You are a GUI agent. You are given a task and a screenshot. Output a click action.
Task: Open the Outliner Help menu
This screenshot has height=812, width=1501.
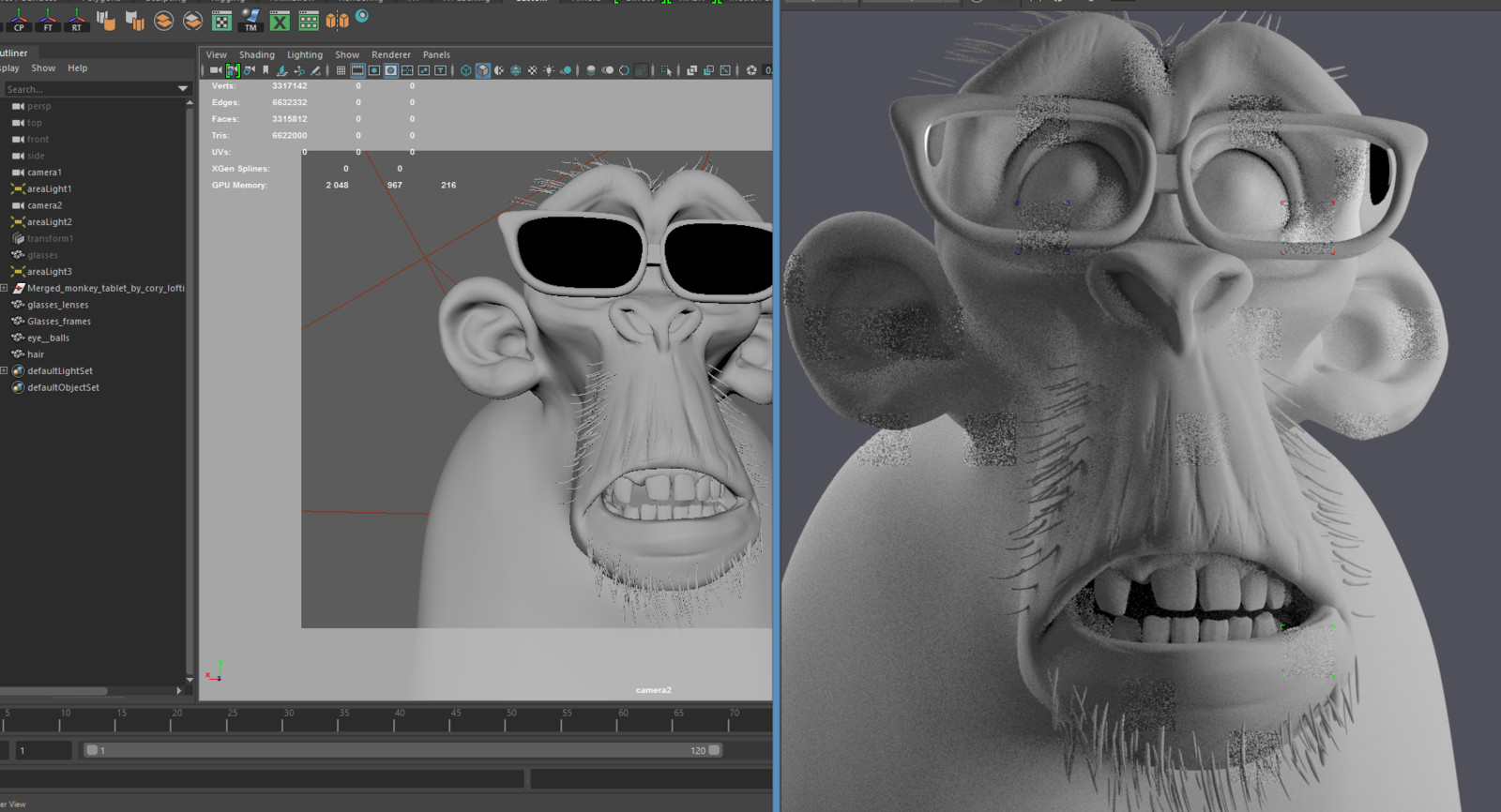[x=77, y=68]
